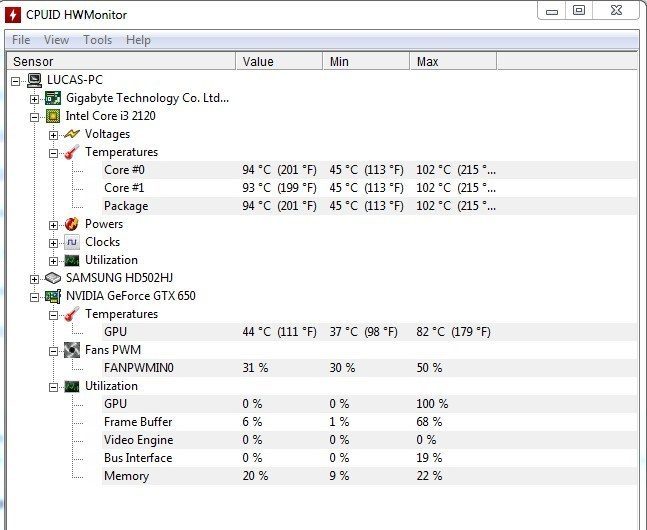
Task: Expand the Powers node
Action: point(53,225)
